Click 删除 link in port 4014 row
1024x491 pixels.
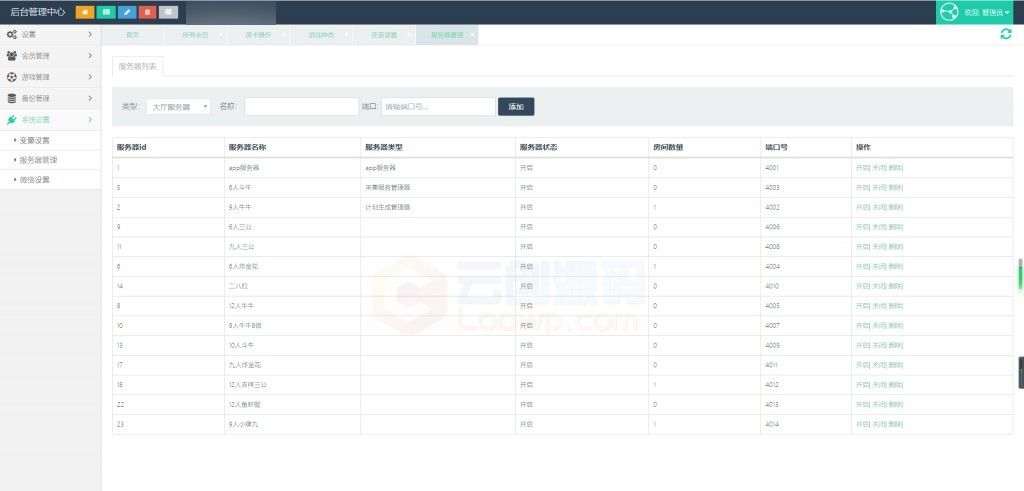[x=895, y=424]
